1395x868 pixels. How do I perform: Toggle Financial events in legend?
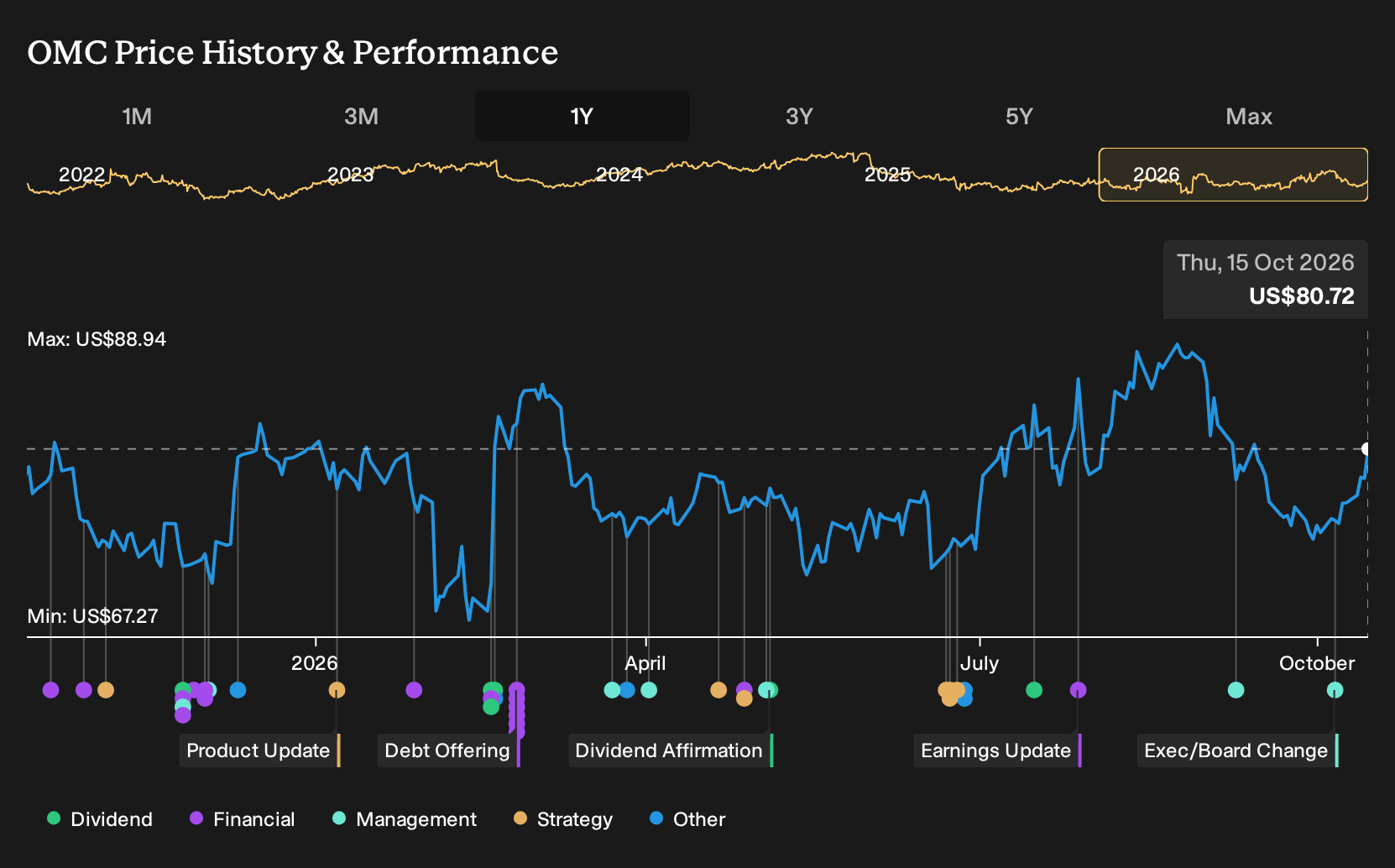243,819
